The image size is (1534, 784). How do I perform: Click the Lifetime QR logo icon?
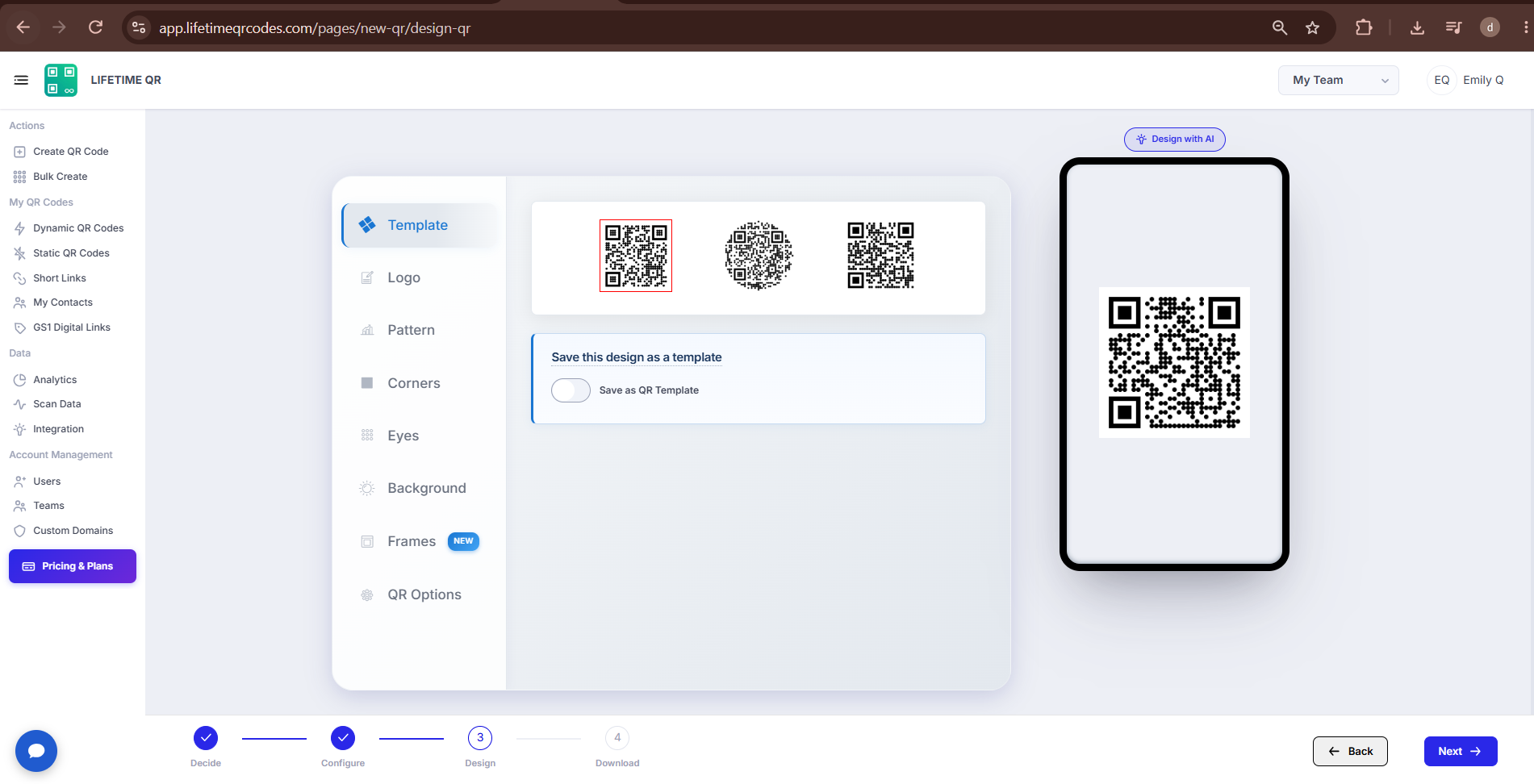point(61,80)
